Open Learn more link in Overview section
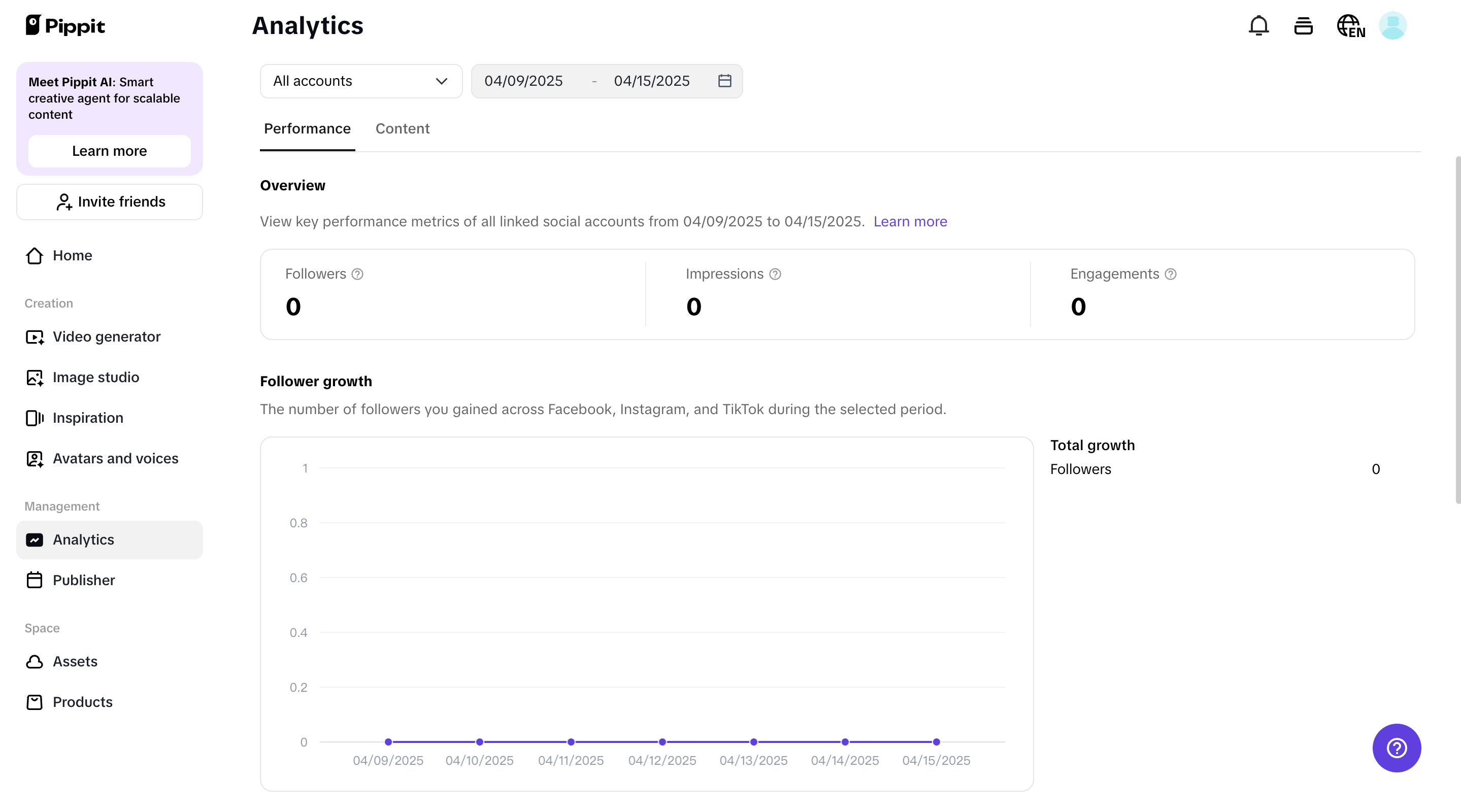Viewport: 1461px width, 812px height. 910,222
